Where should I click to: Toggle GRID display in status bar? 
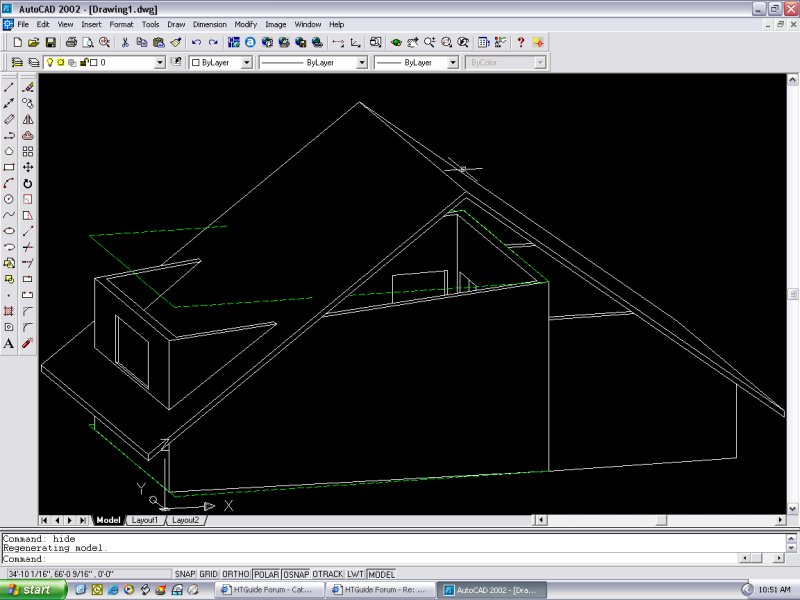[208, 574]
